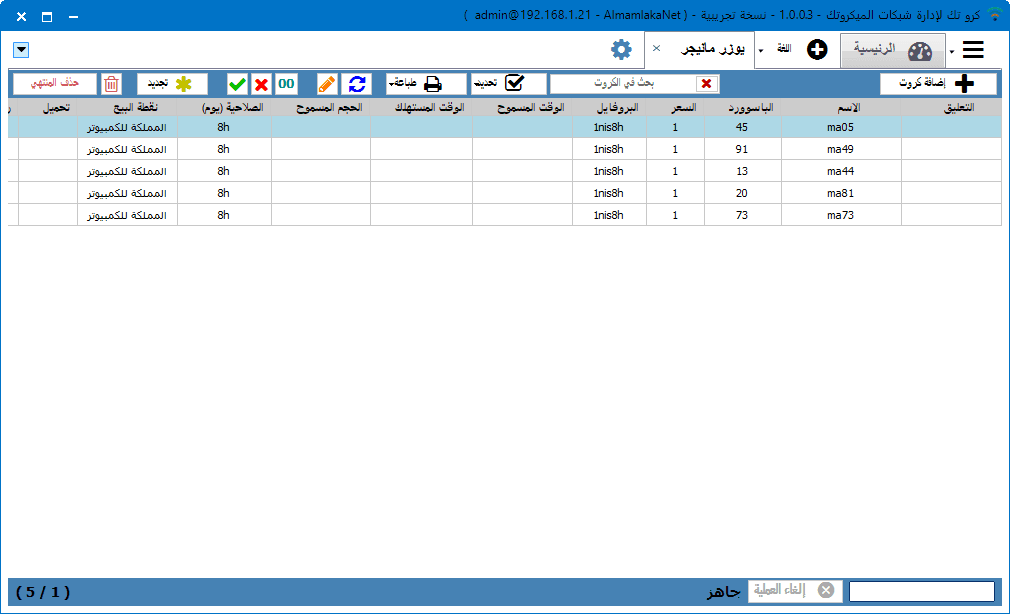
Task: Click the الوقت المستهلك column header
Action: pos(421,108)
